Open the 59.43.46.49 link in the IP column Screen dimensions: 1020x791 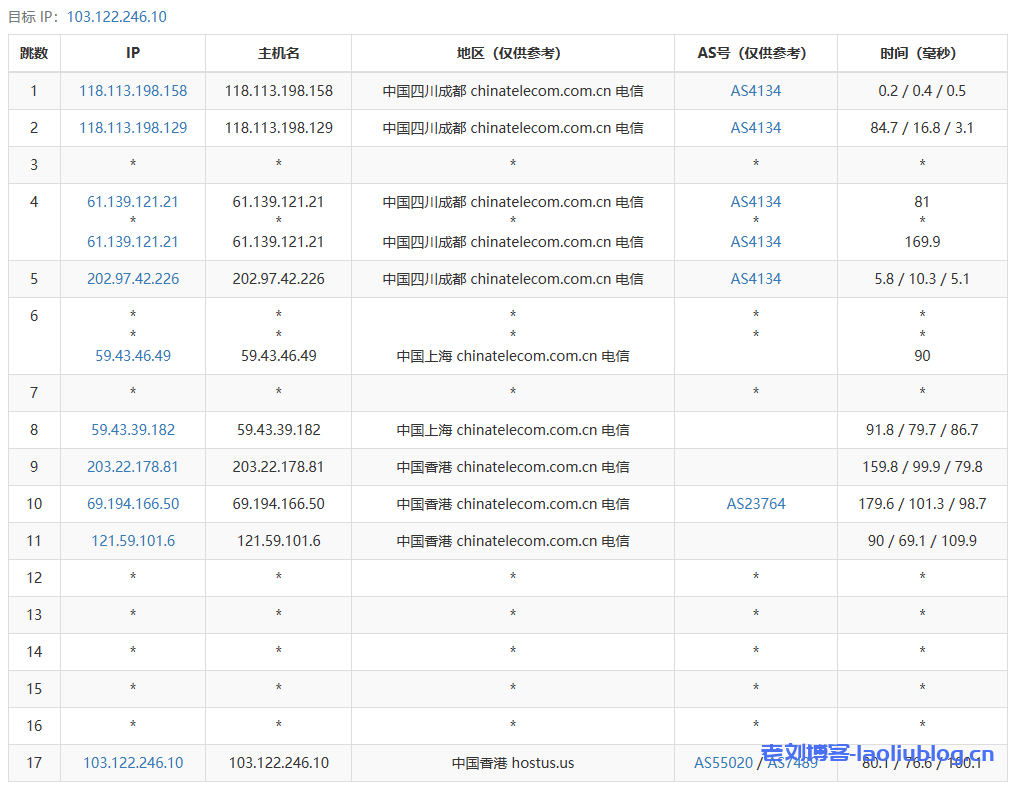click(x=133, y=356)
